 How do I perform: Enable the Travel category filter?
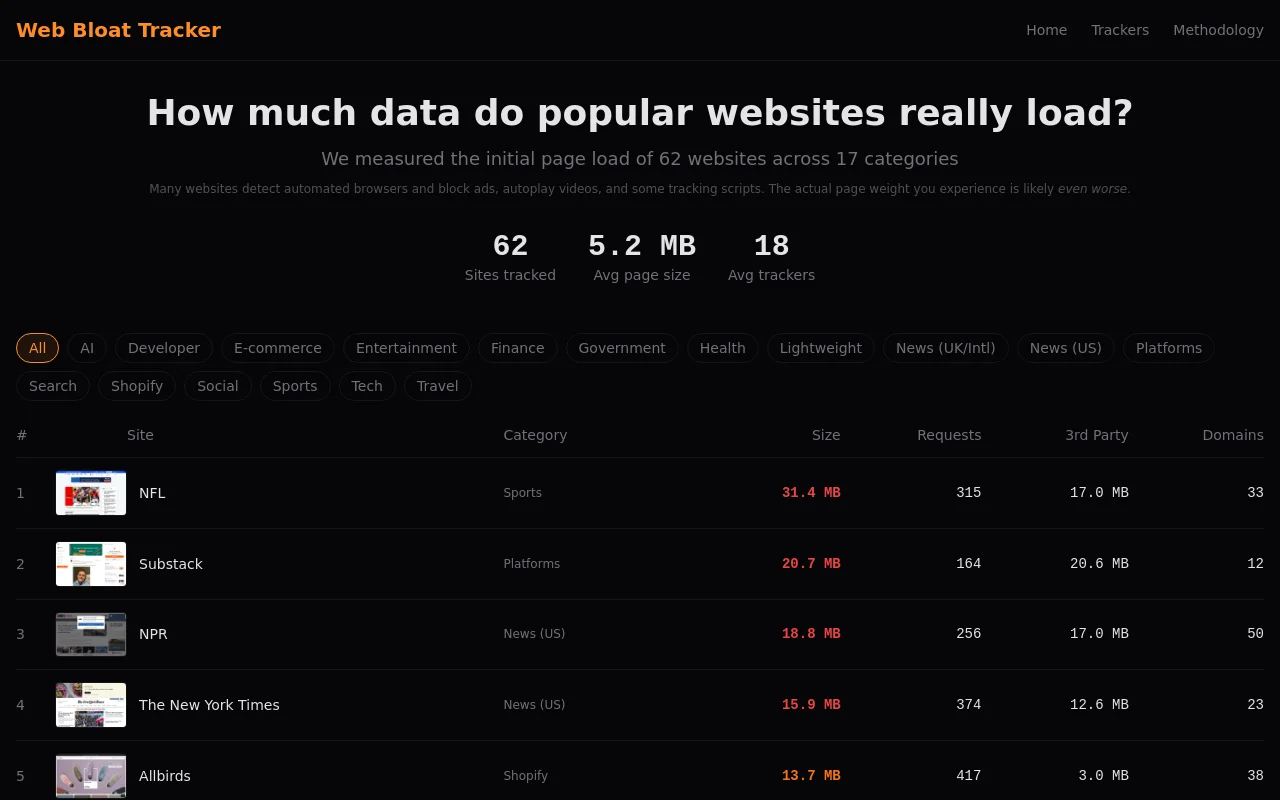[x=437, y=386]
